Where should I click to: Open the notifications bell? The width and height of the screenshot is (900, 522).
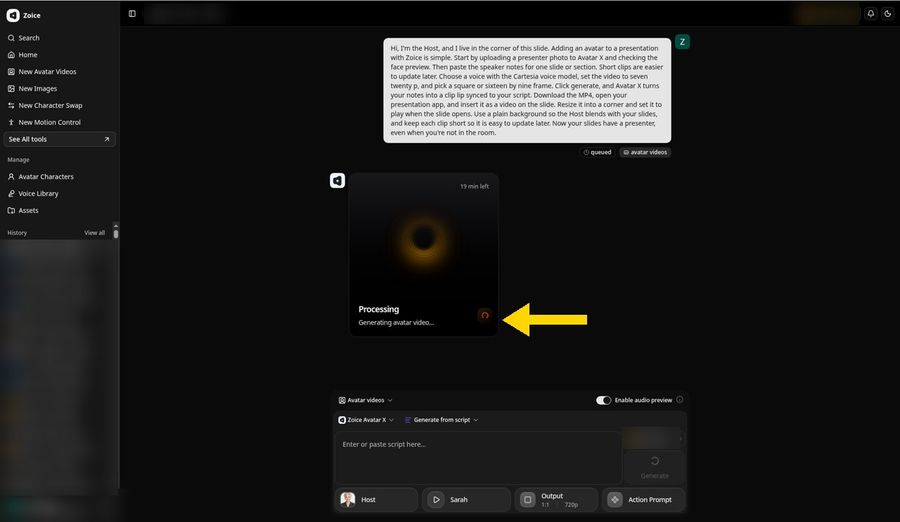pos(871,14)
